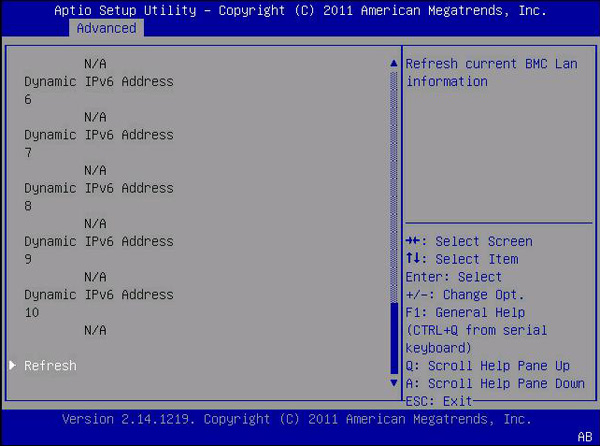Click the N/A value above Address 6
This screenshot has height=446, width=600.
tap(95, 63)
